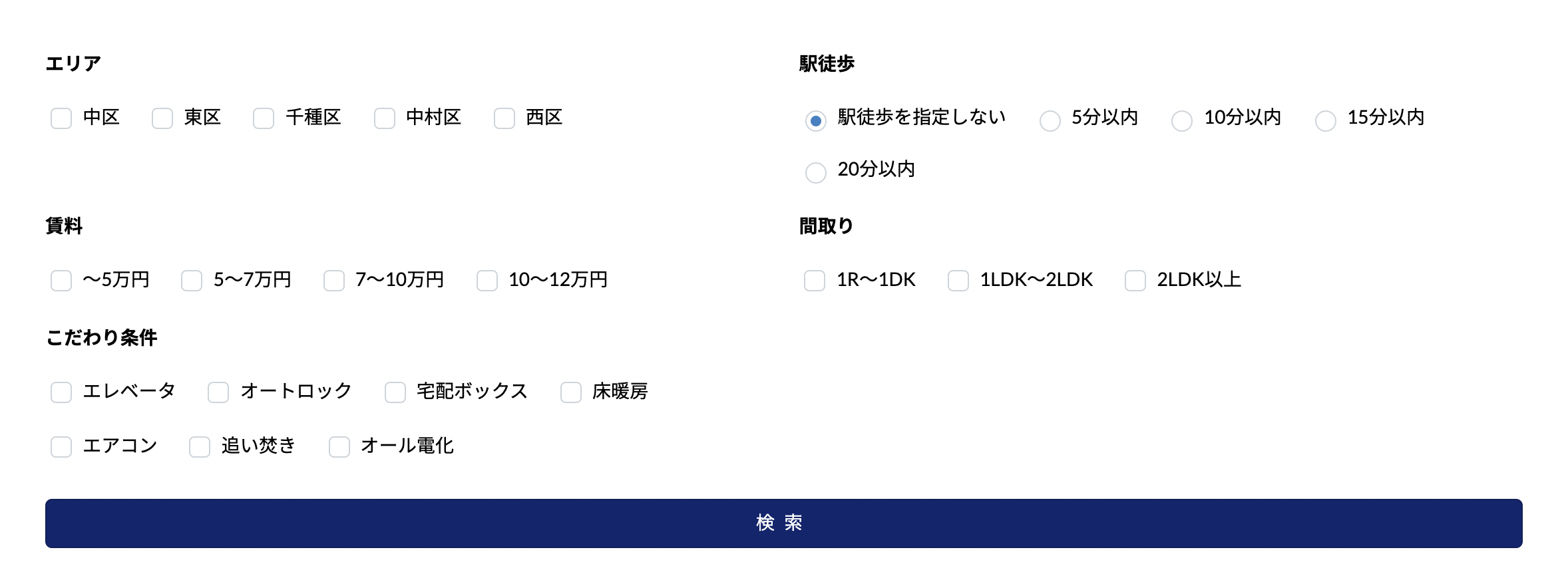Check the オートロック feature checkbox
The image size is (1568, 588).
click(x=218, y=392)
